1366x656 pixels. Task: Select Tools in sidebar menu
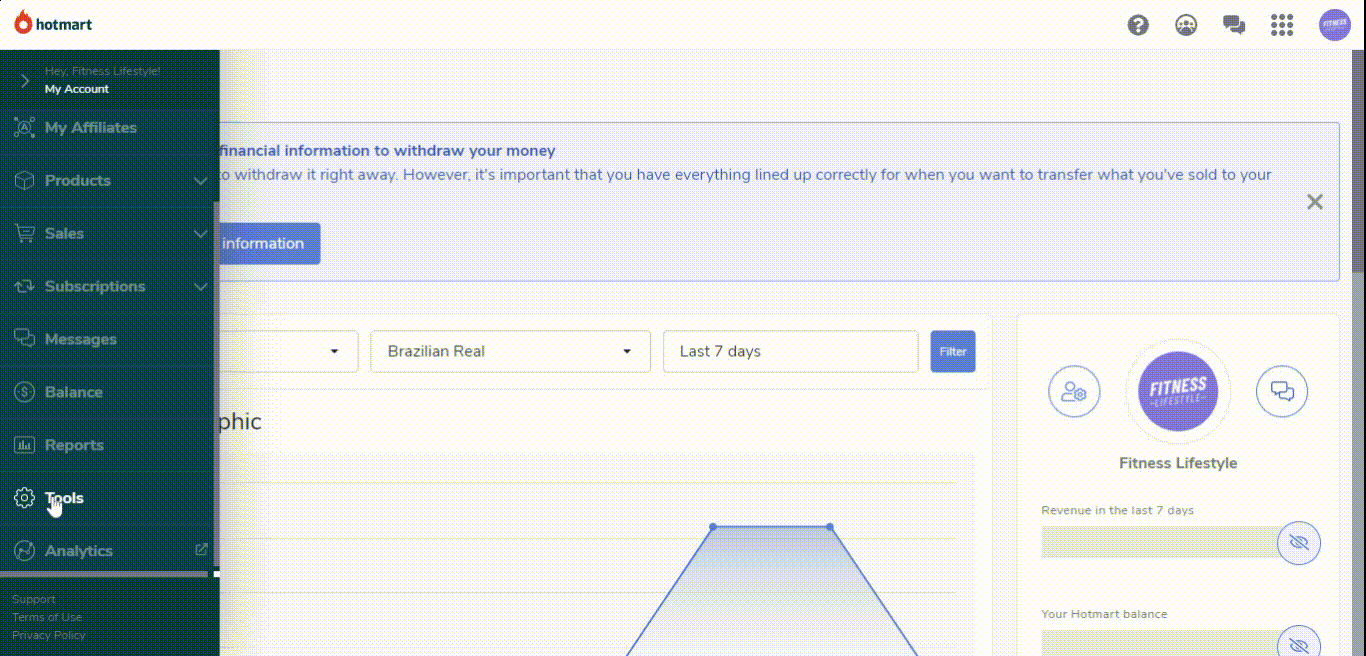pos(64,498)
